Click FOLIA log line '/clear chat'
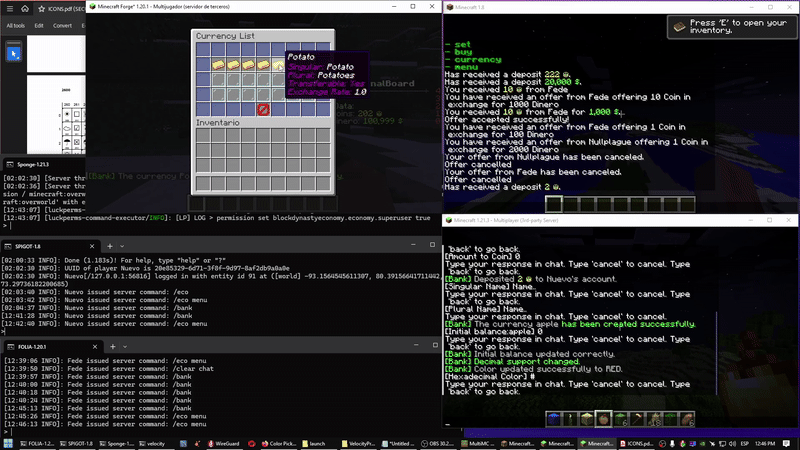Image resolution: width=800 pixels, height=450 pixels. 109,368
